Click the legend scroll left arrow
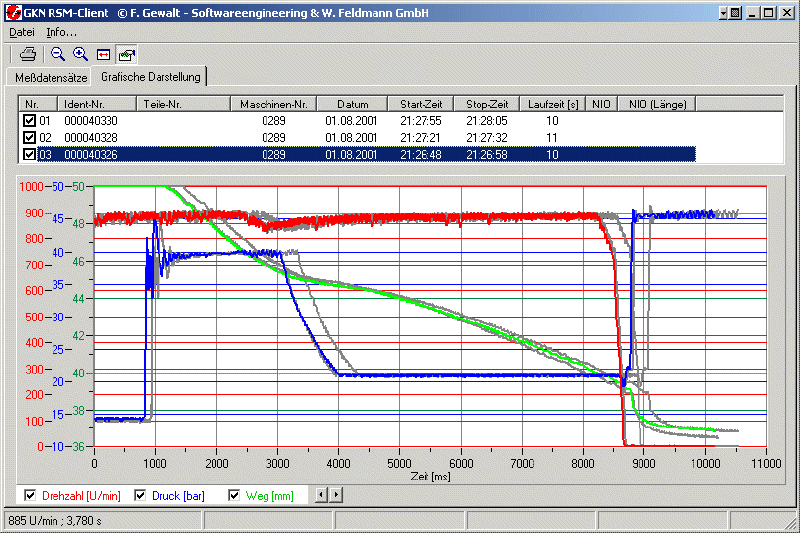The image size is (800, 533). click(x=321, y=495)
